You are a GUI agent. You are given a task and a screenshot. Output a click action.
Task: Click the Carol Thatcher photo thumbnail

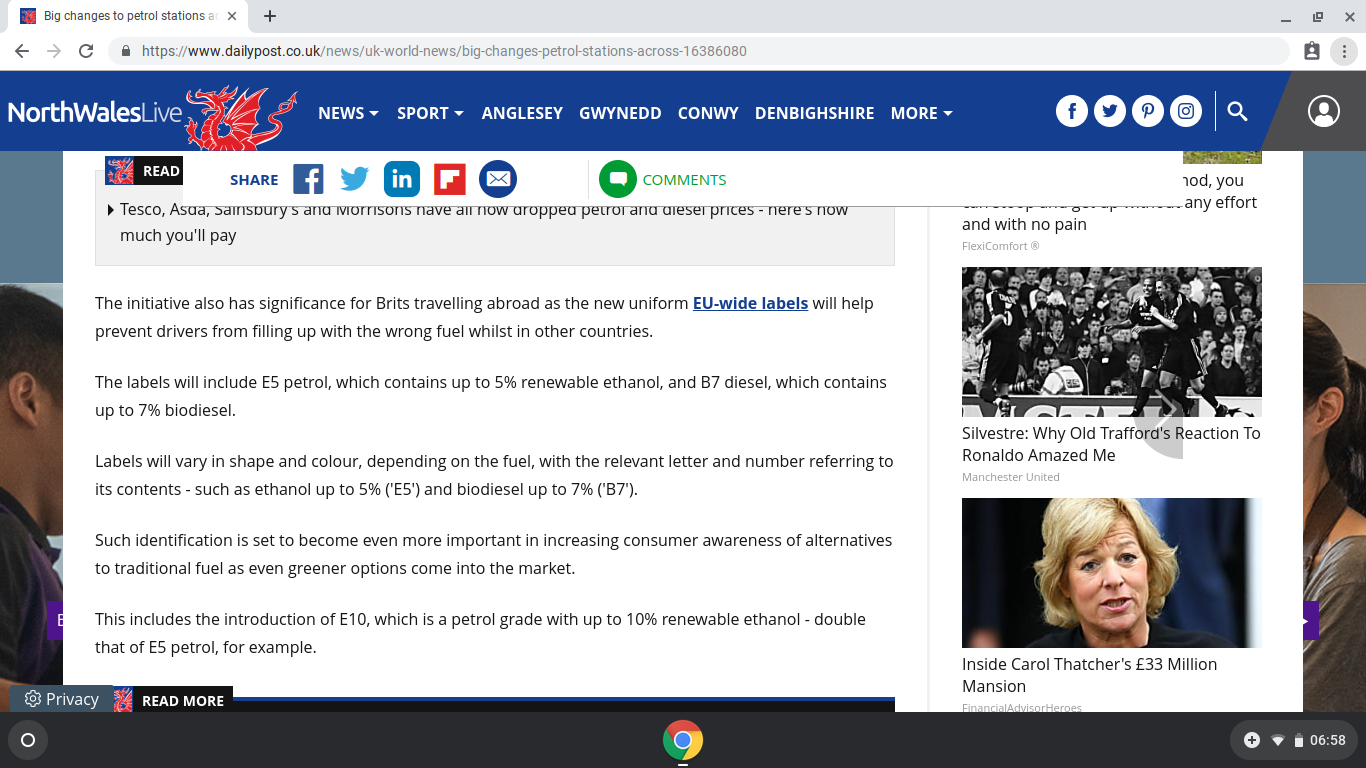[x=1112, y=573]
